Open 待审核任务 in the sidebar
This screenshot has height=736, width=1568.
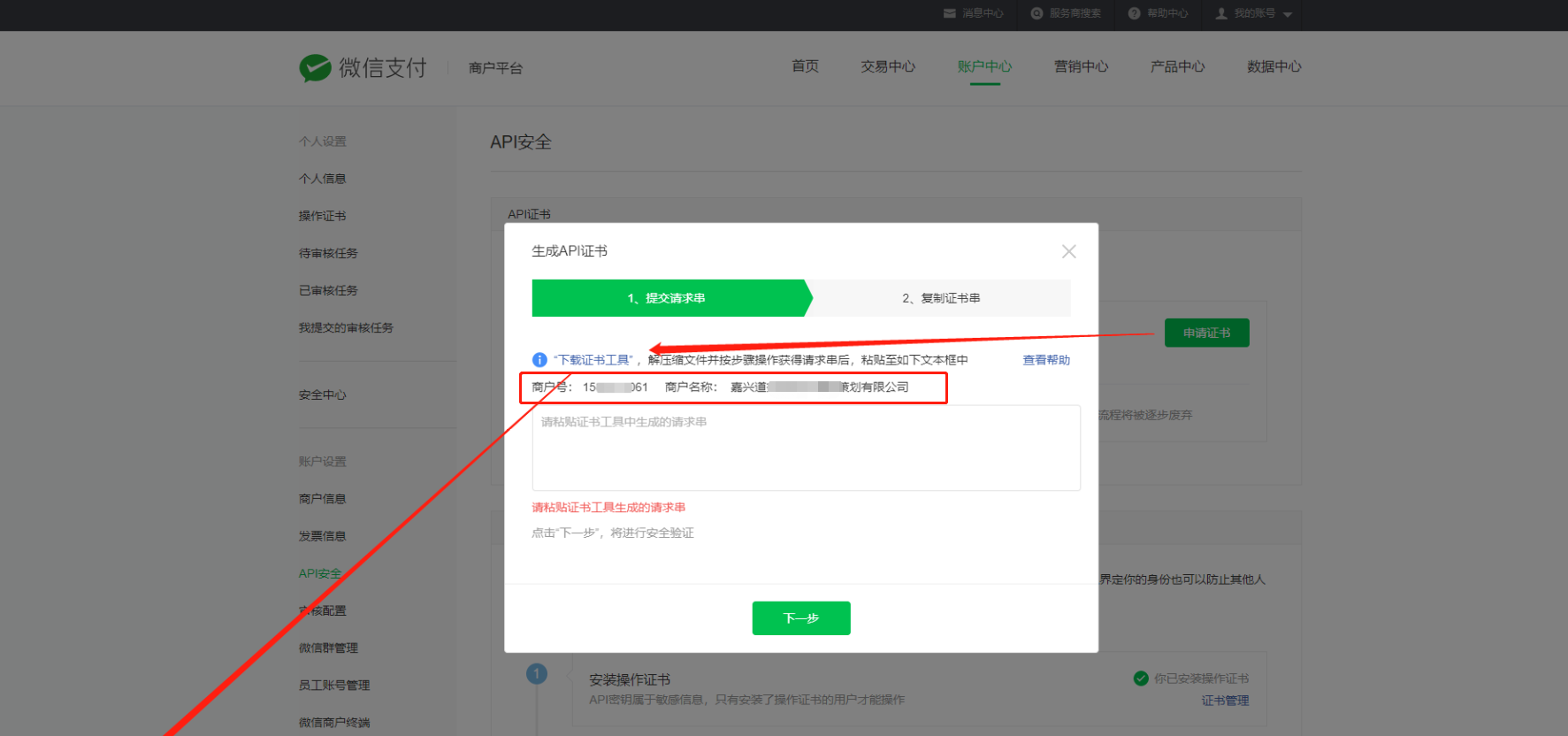(328, 253)
